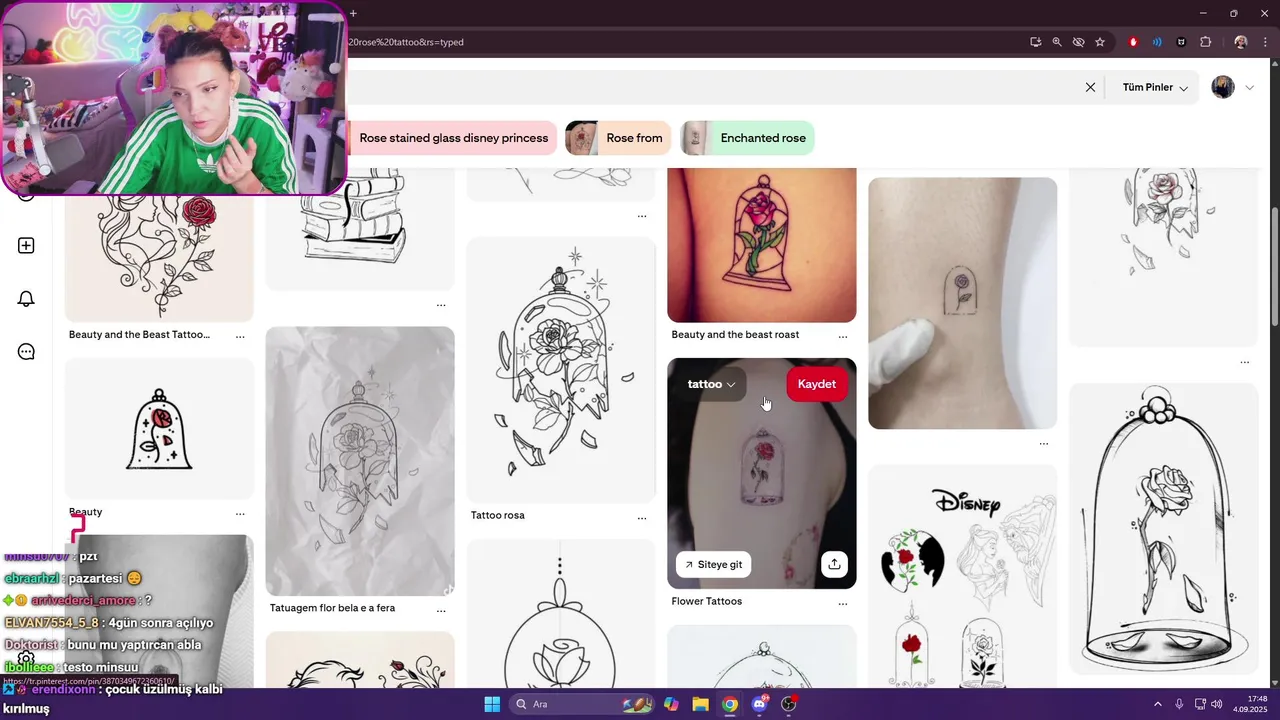Open more options for Flower Tattoos pin

843,604
